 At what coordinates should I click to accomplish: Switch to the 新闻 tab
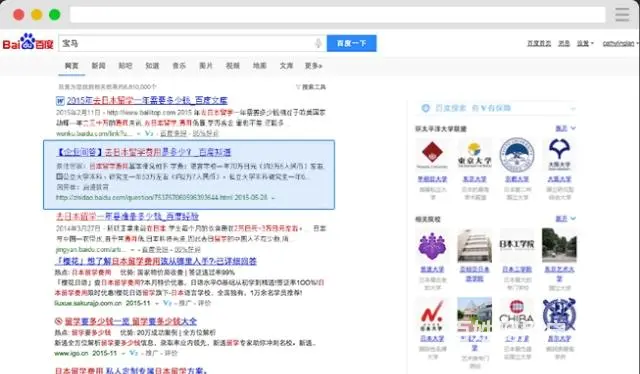click(98, 66)
